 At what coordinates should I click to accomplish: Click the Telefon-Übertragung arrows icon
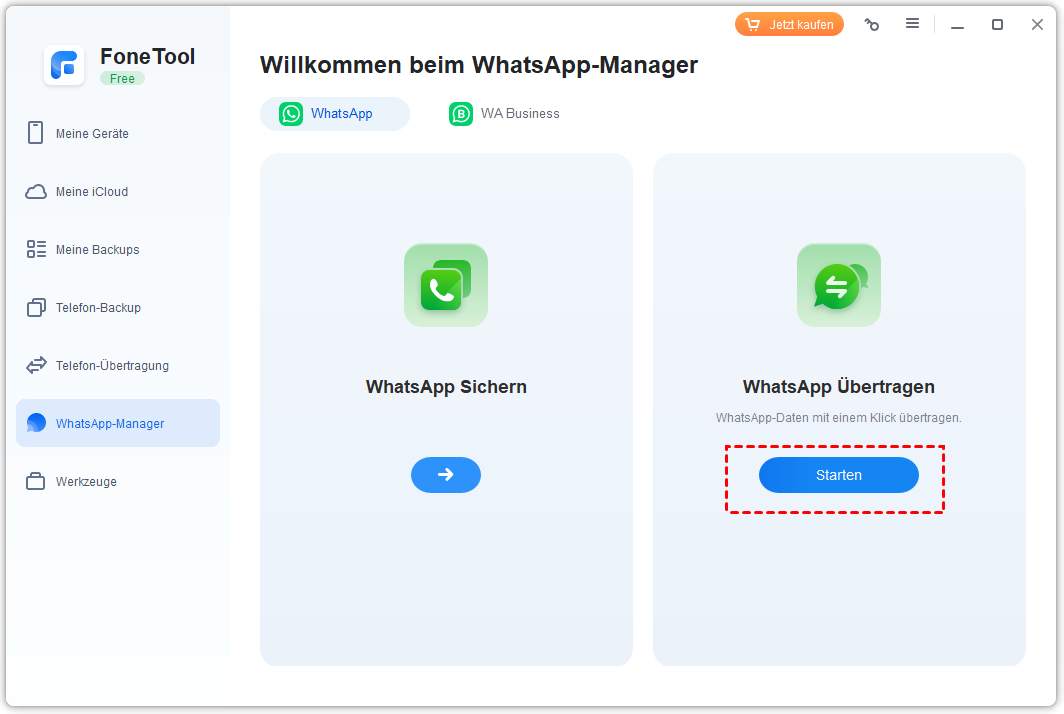(x=37, y=366)
